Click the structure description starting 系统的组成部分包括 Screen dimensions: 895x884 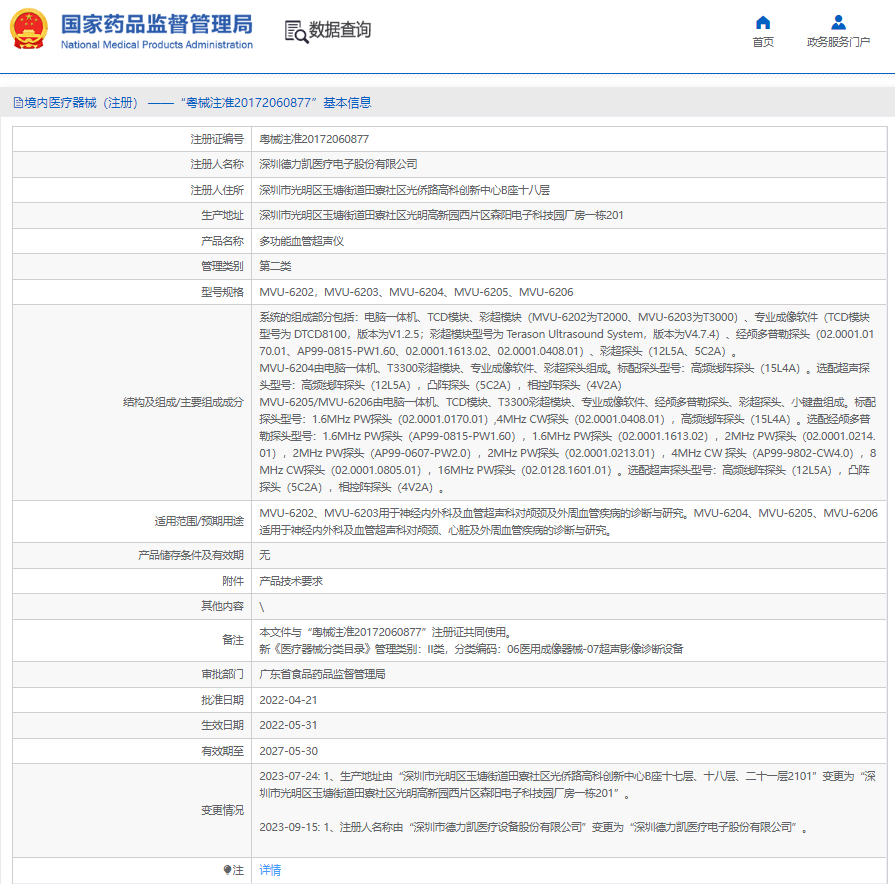coord(569,402)
